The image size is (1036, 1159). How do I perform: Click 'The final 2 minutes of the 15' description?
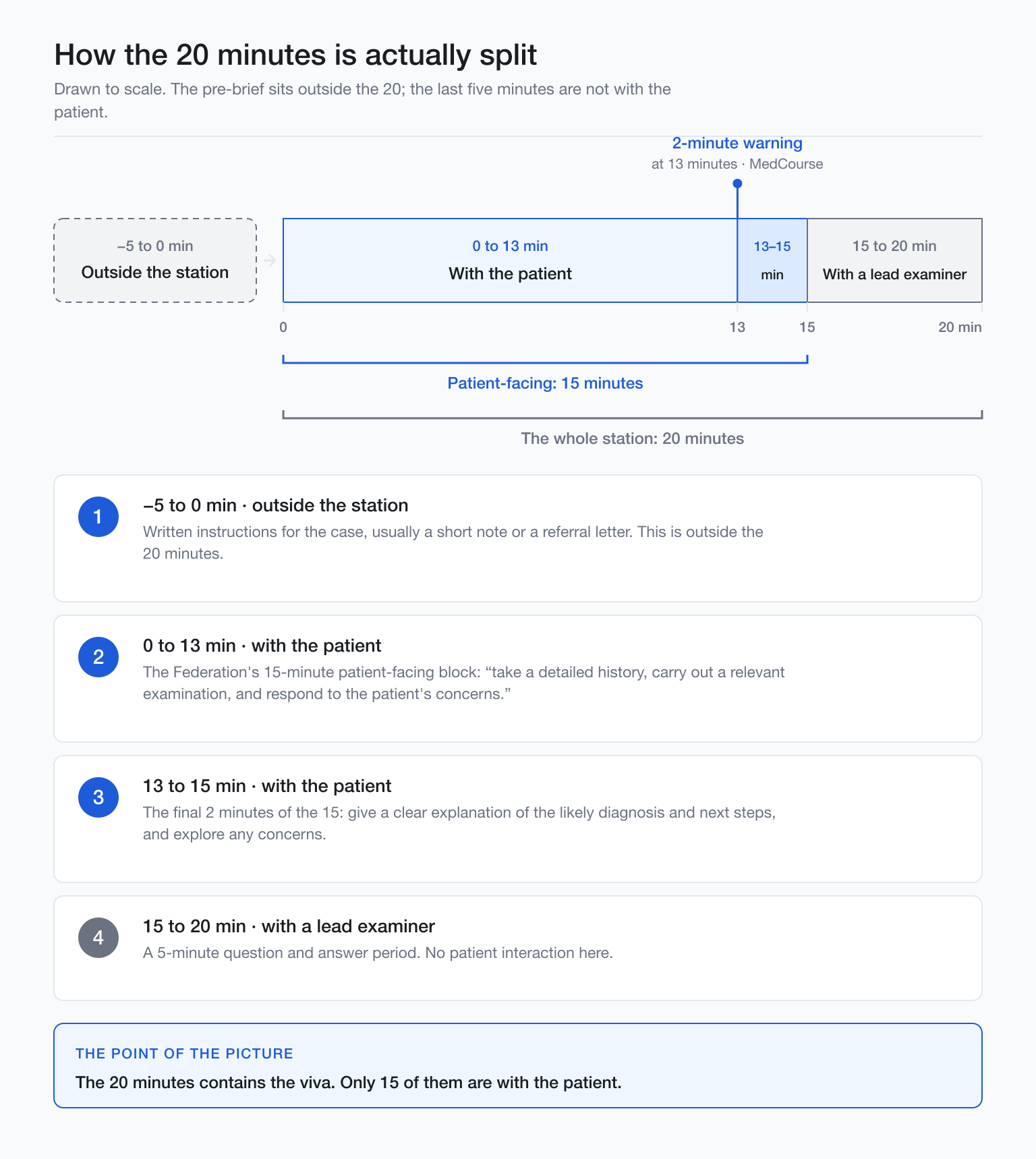459,823
